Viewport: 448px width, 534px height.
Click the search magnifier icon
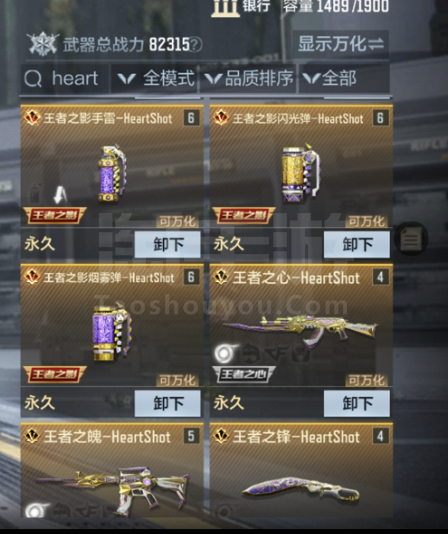[33, 79]
